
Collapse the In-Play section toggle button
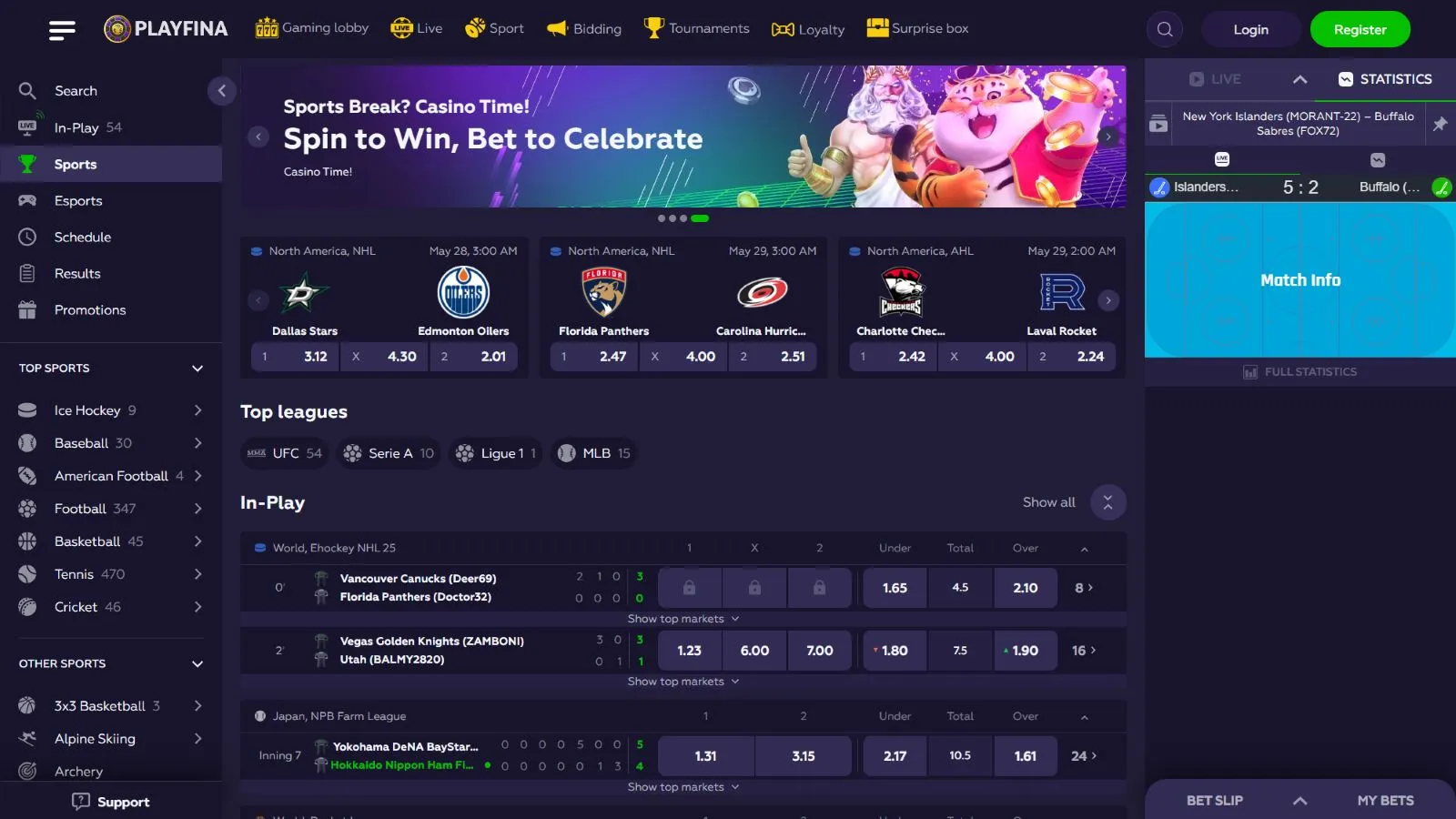pos(1107,502)
